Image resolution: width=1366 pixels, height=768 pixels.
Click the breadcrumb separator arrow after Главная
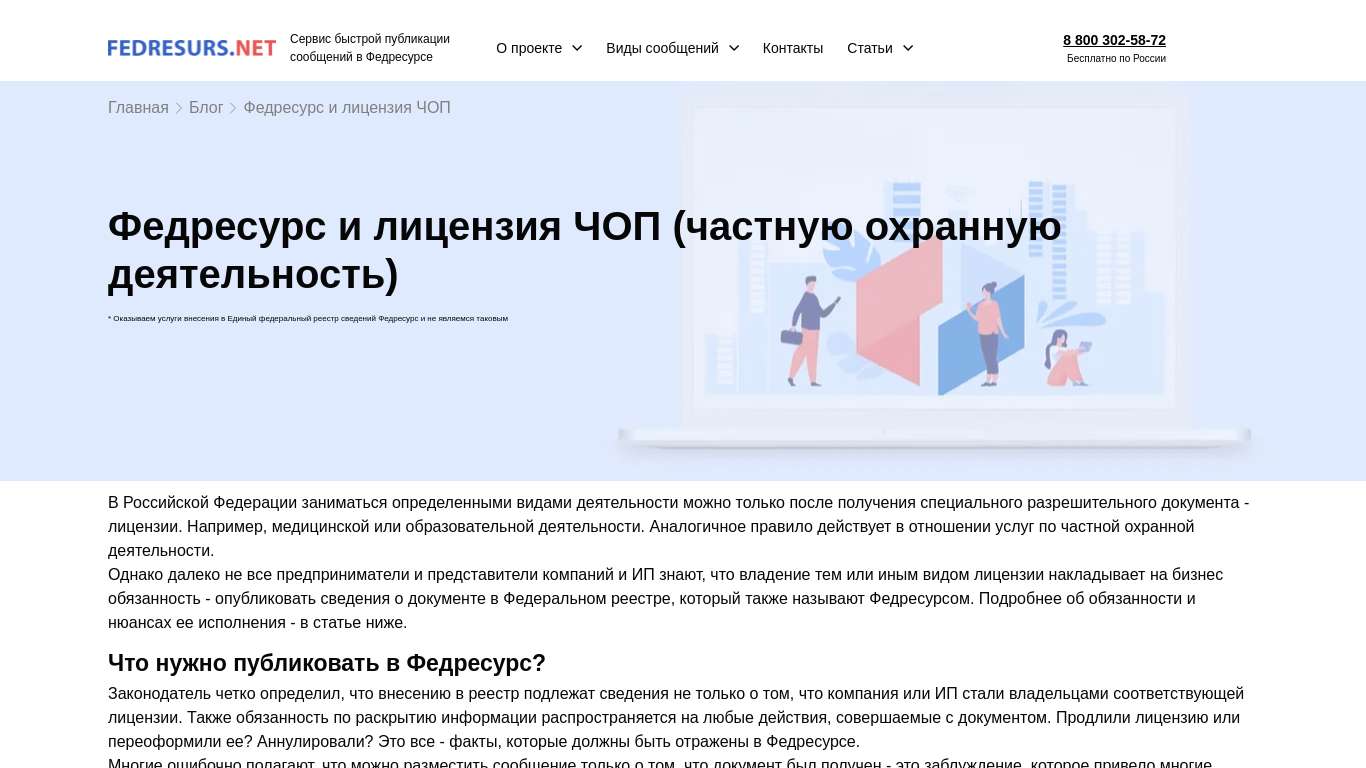(179, 107)
